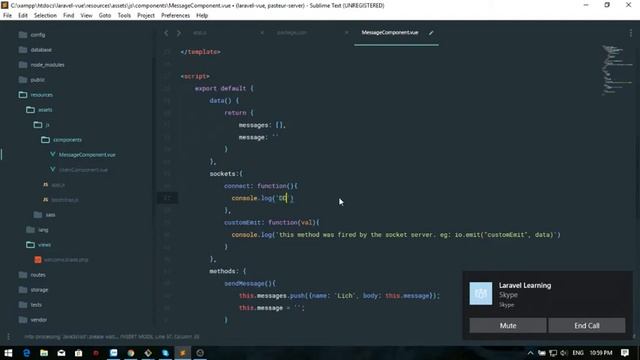Show hidden system tray icons
Screen dimensions: 640x360
(x=530, y=353)
